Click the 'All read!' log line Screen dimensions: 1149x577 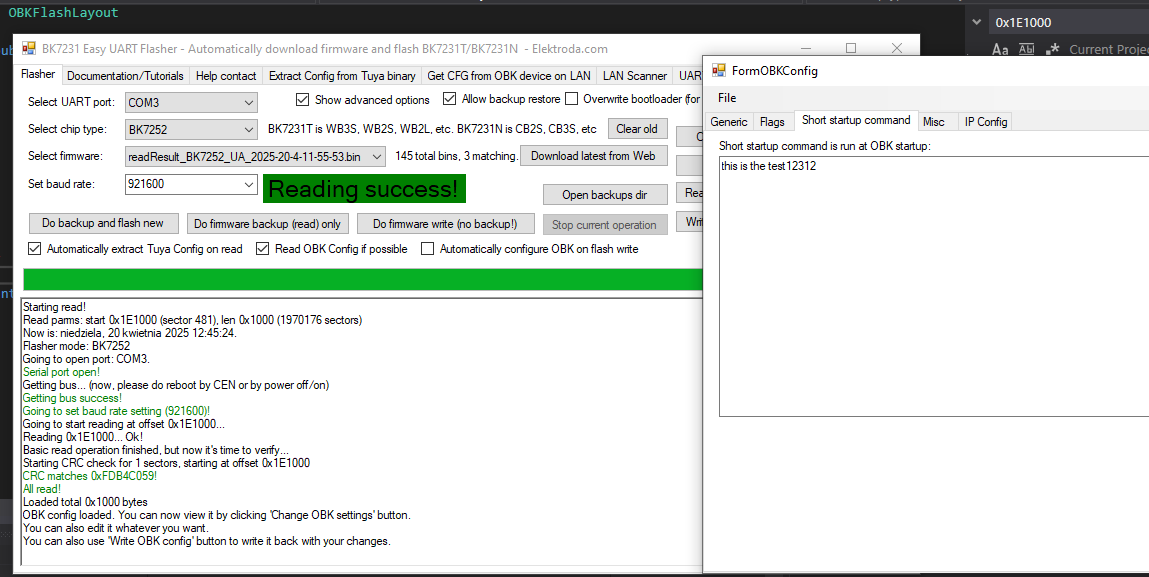point(42,490)
